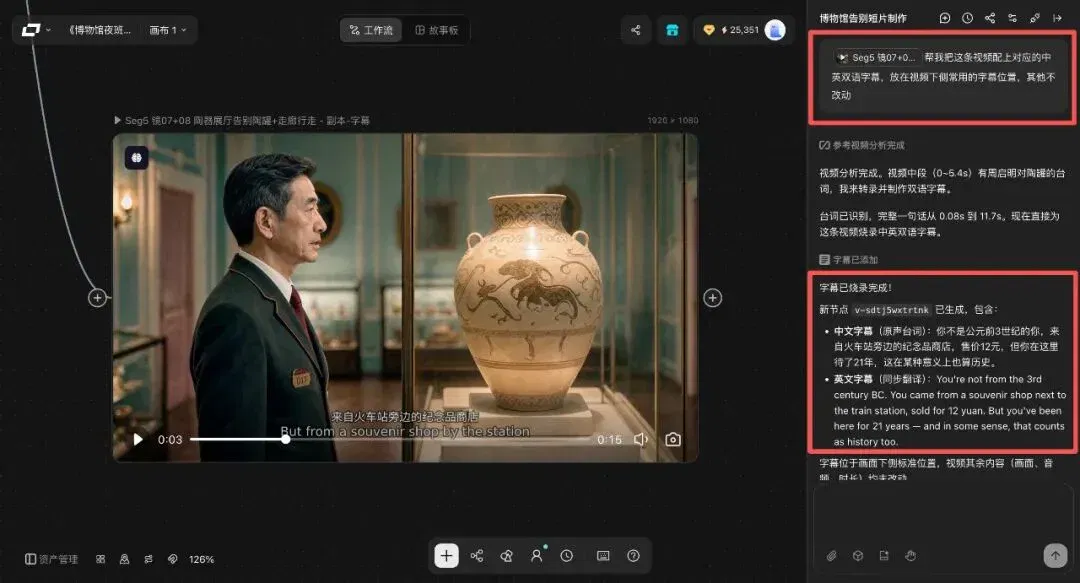Start a new chat in assistant panel

click(x=945, y=18)
